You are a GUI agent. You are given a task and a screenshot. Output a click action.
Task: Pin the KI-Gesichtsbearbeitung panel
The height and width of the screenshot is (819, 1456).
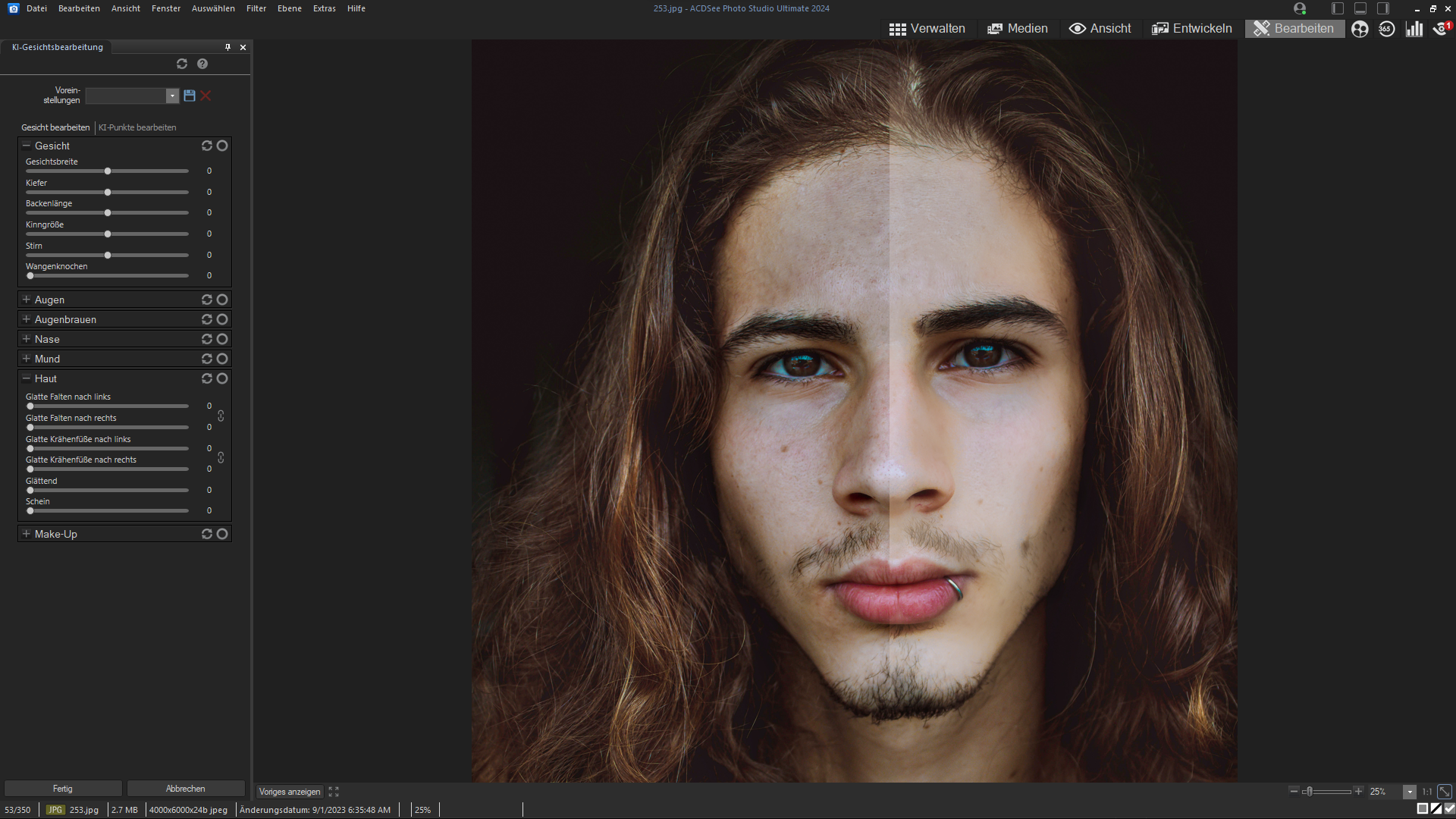[227, 47]
